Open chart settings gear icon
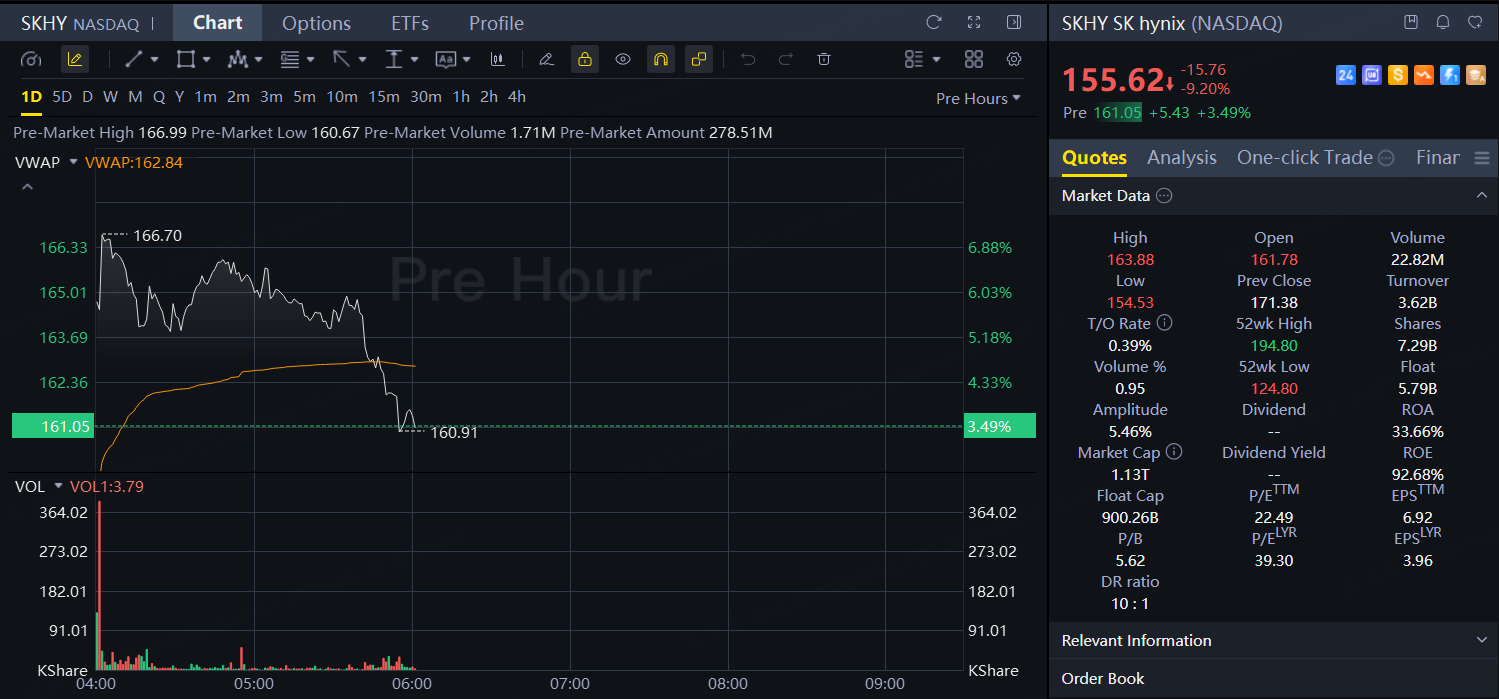The width and height of the screenshot is (1499, 699). point(1014,59)
